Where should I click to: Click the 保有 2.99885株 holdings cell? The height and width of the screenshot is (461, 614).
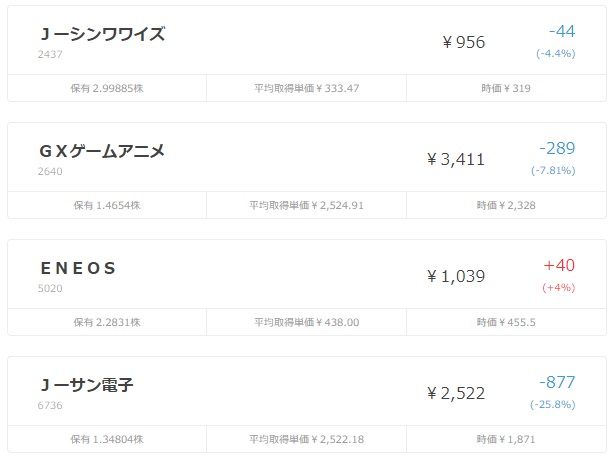click(107, 88)
